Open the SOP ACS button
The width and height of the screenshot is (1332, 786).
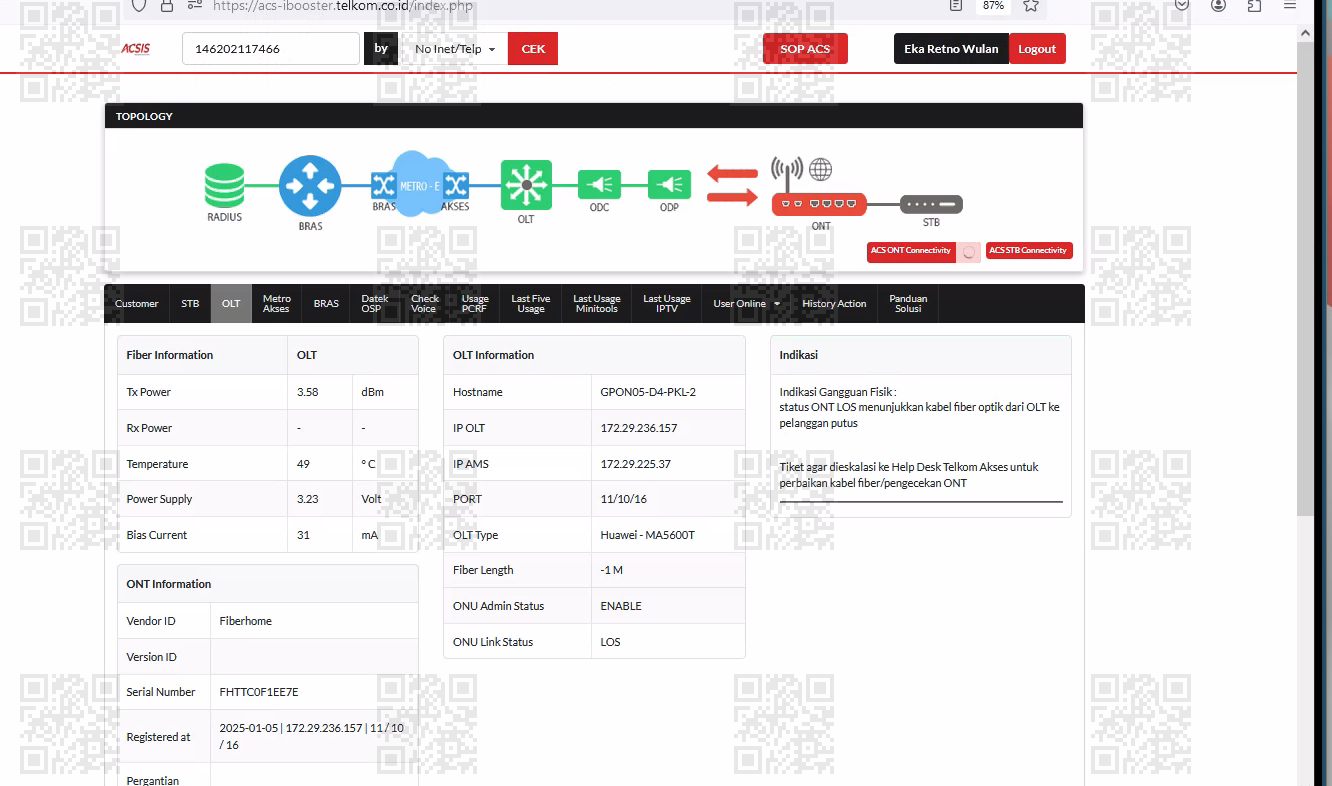[x=805, y=49]
